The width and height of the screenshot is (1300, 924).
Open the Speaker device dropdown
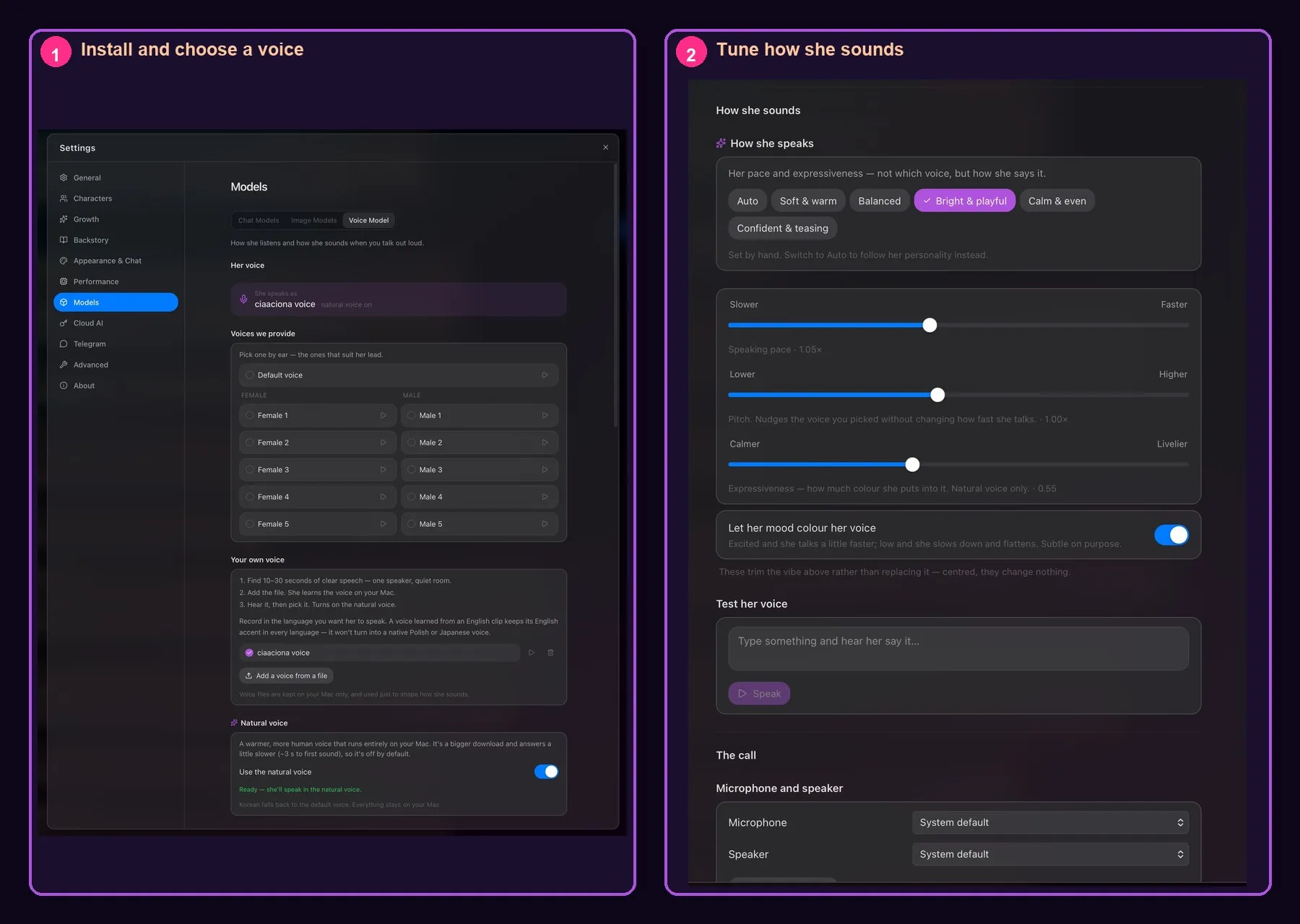coord(1050,854)
